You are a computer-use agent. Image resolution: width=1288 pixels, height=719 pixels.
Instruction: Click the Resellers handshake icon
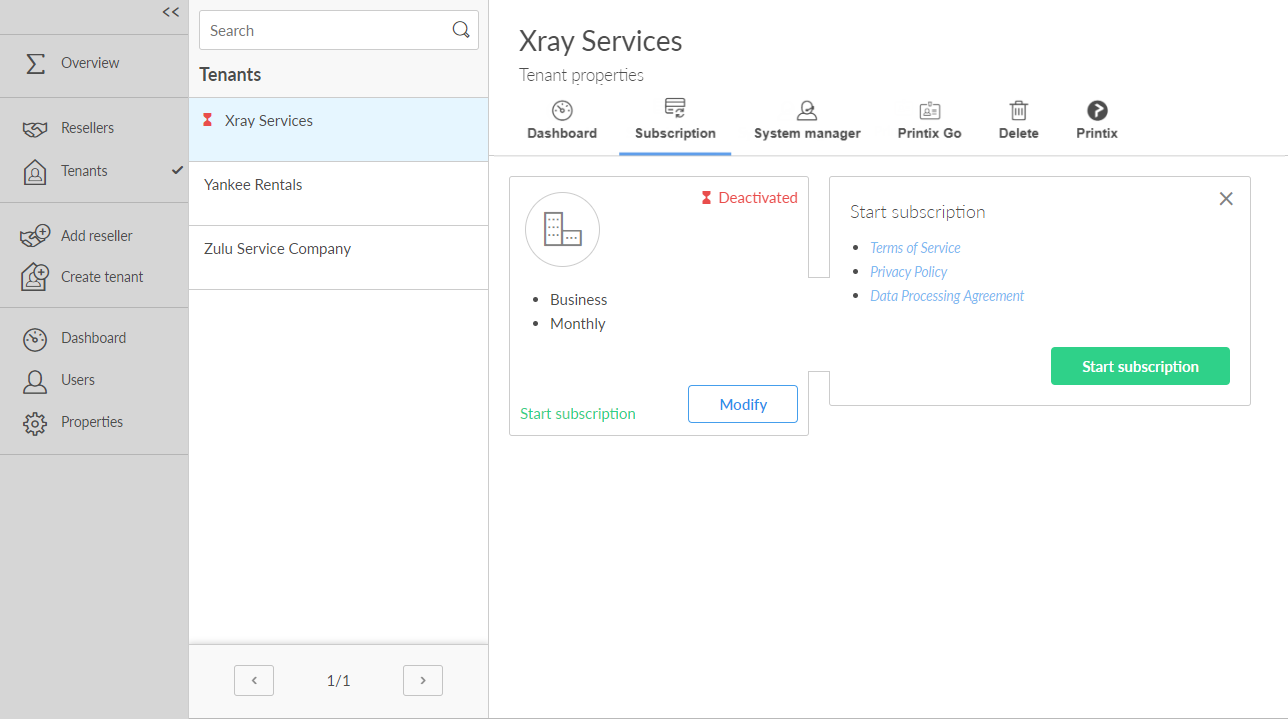[35, 129]
